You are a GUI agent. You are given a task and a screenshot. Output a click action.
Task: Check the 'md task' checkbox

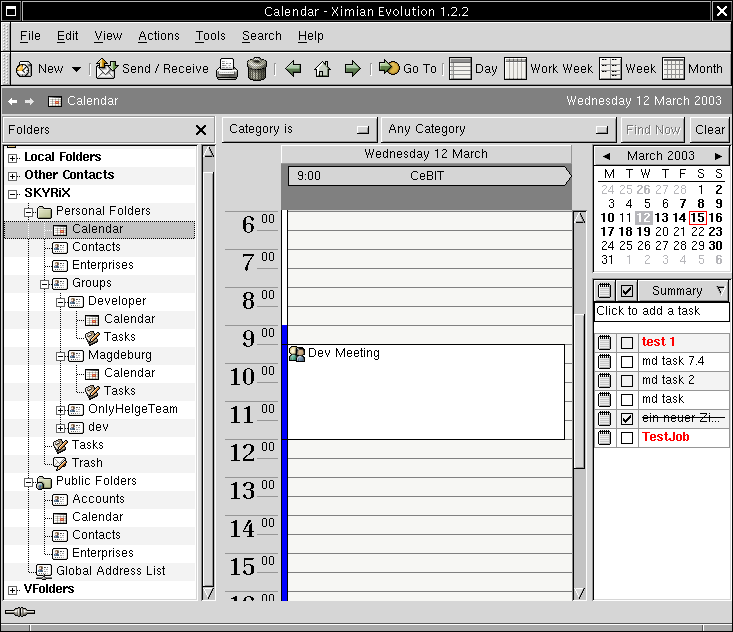click(x=627, y=400)
